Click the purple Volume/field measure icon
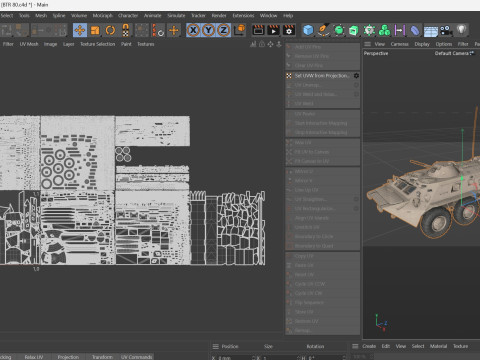The height and width of the screenshot is (360, 480). click(x=399, y=30)
